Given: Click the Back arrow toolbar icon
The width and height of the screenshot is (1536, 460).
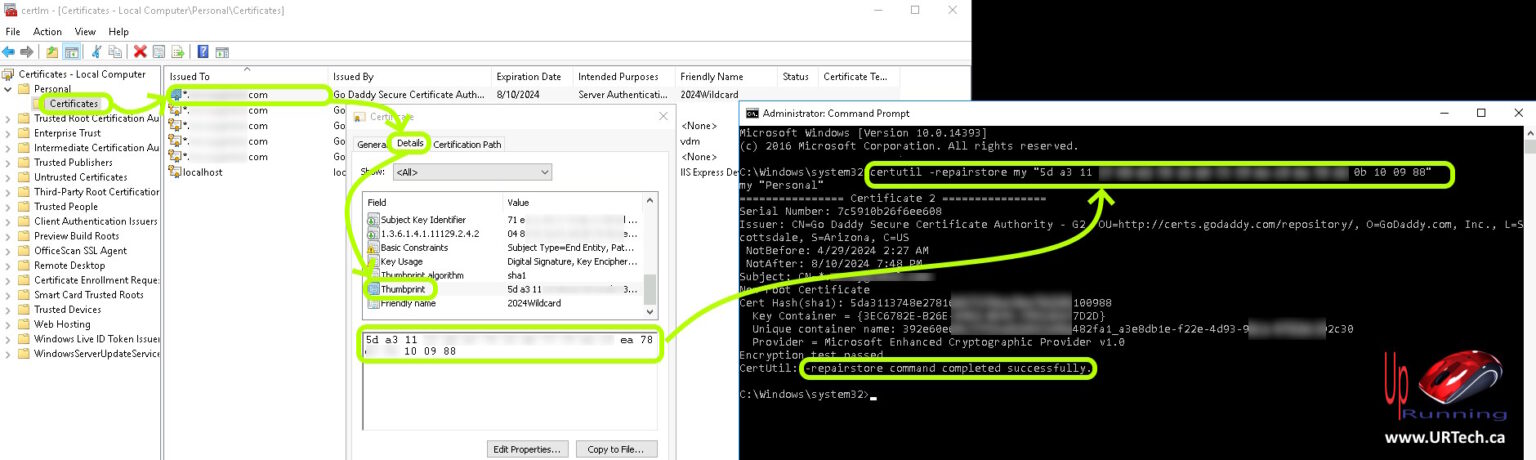Looking at the screenshot, I should point(9,52).
